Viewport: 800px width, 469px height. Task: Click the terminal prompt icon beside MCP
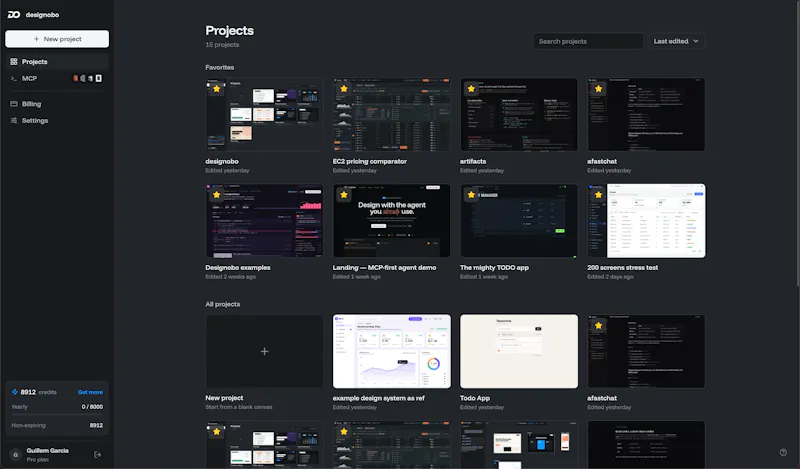(x=14, y=79)
